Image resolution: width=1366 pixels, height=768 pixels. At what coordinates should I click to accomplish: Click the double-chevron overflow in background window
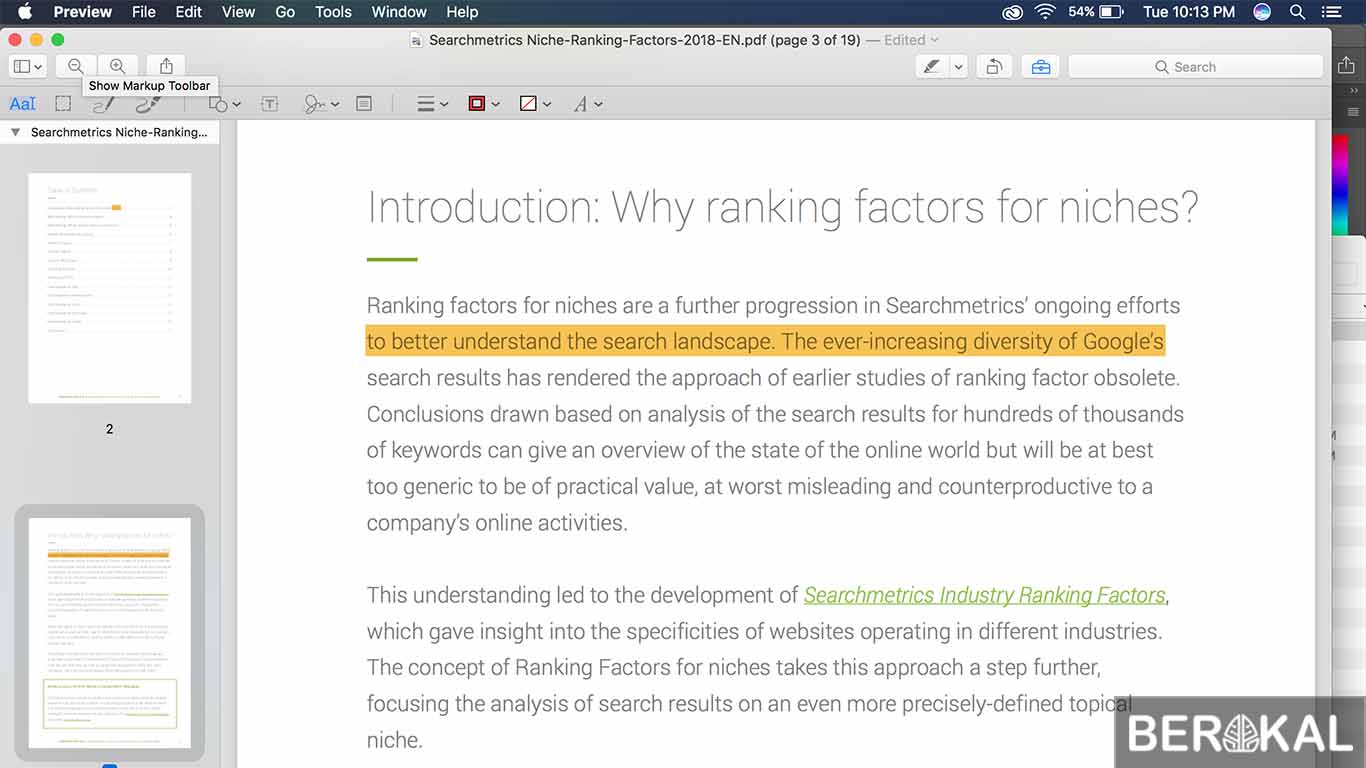(1354, 89)
